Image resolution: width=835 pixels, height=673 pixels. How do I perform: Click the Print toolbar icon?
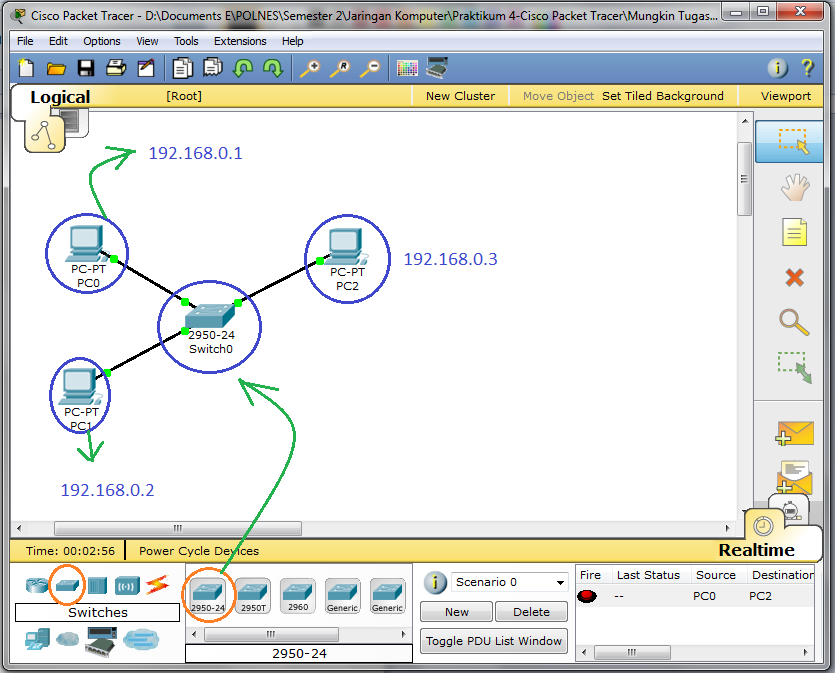click(x=116, y=68)
